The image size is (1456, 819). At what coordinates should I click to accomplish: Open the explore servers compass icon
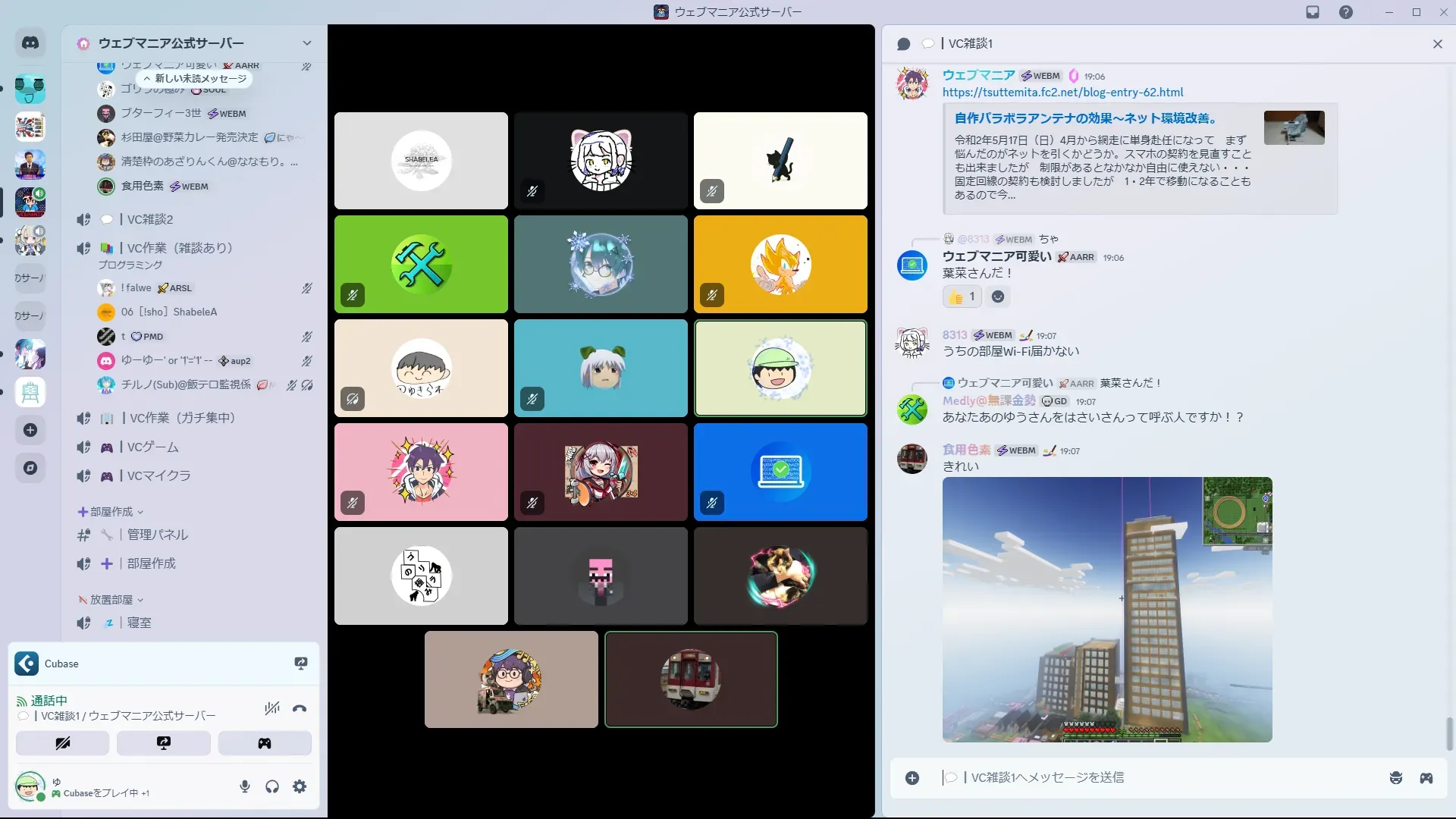pos(30,468)
